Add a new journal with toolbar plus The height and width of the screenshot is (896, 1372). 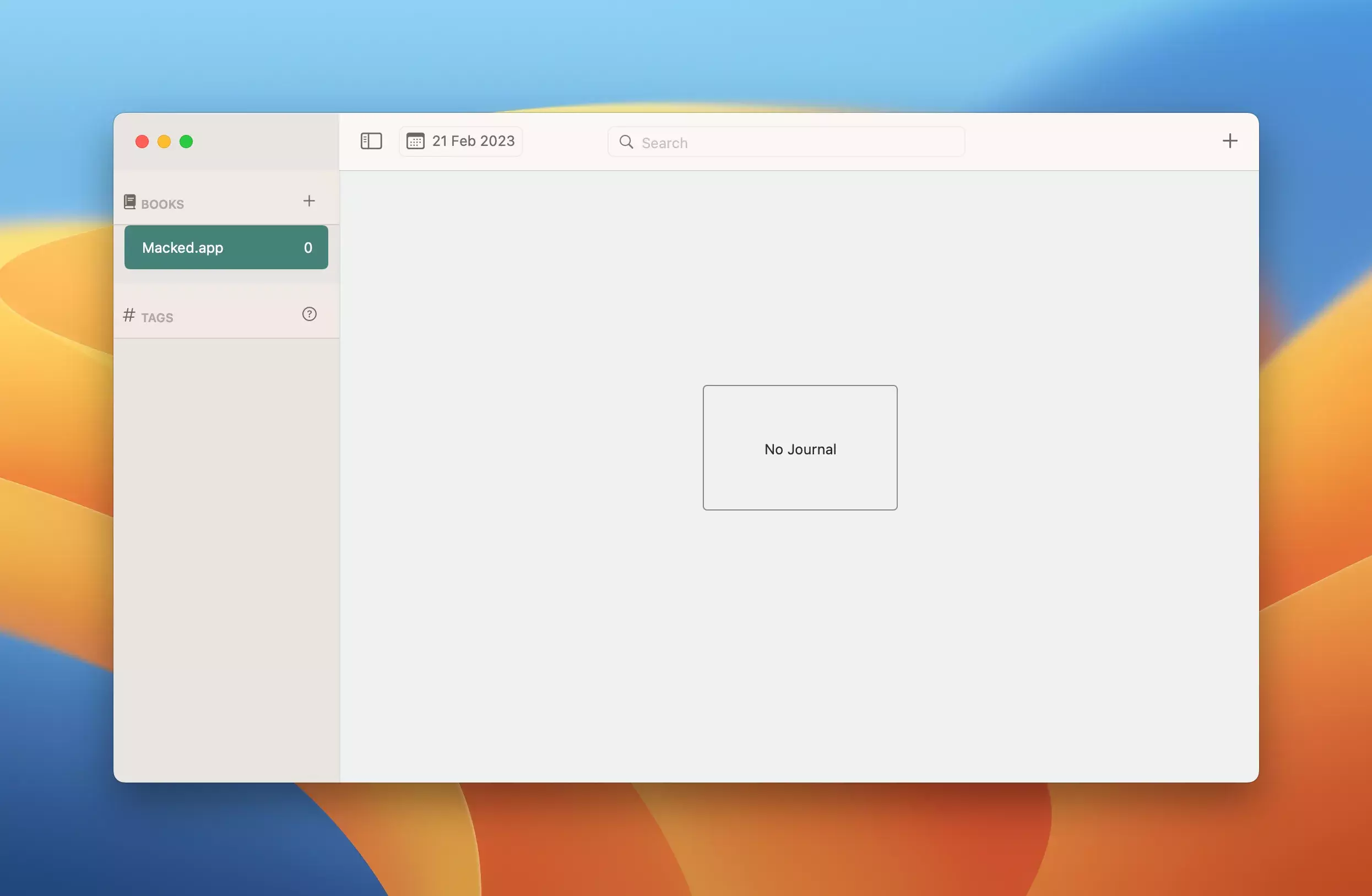coord(1229,141)
